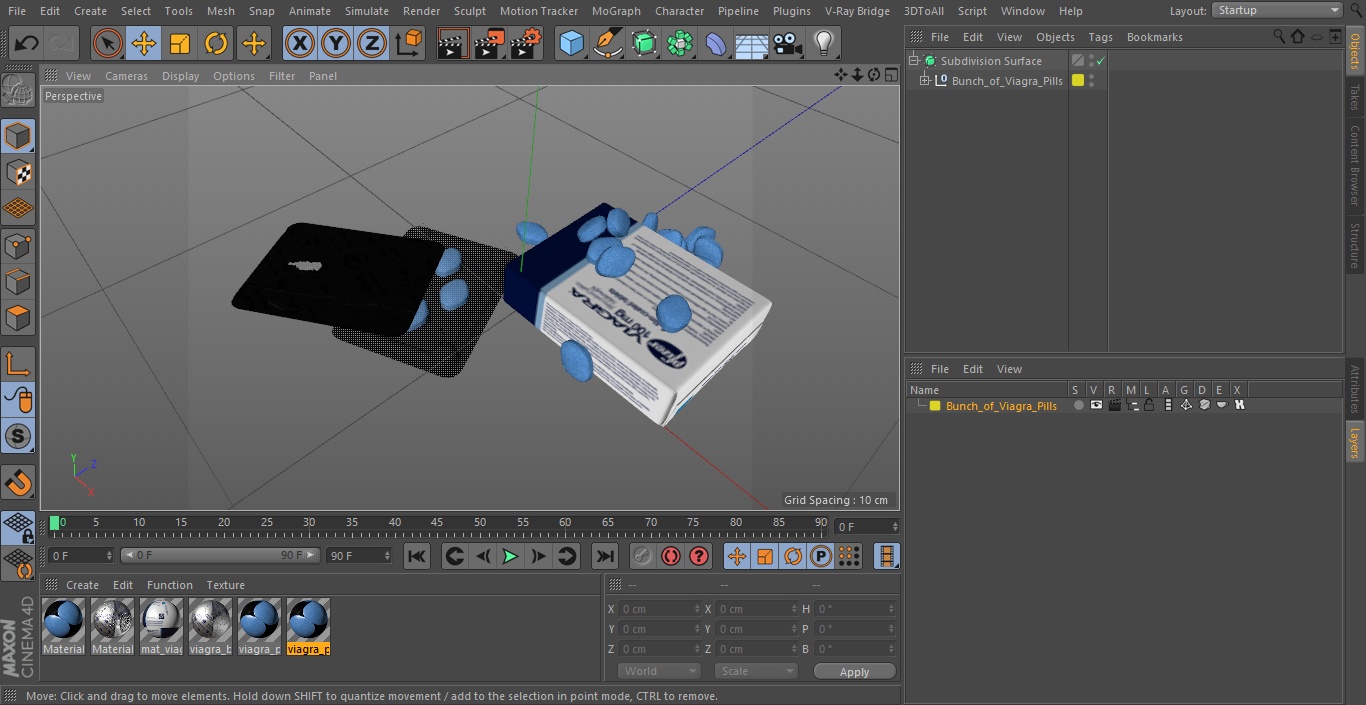This screenshot has height=705, width=1366.
Task: Toggle the Subdivision Surface enable checkmark
Action: [1100, 61]
